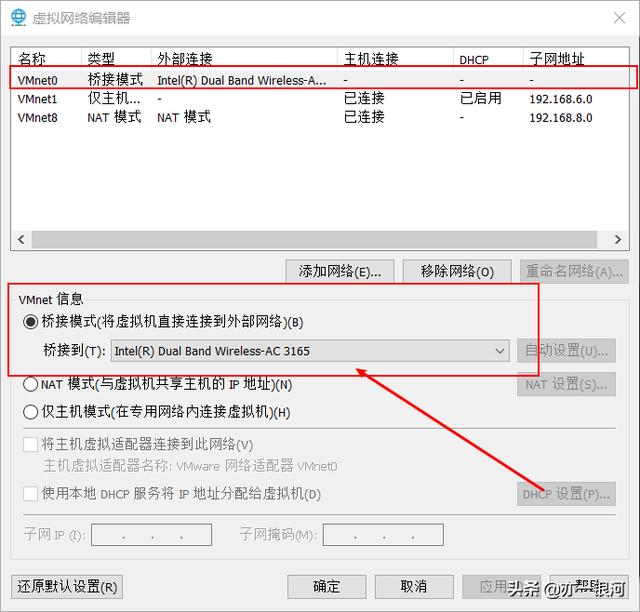
Task: Open the 桥接到 adapter dropdown
Action: 310,351
